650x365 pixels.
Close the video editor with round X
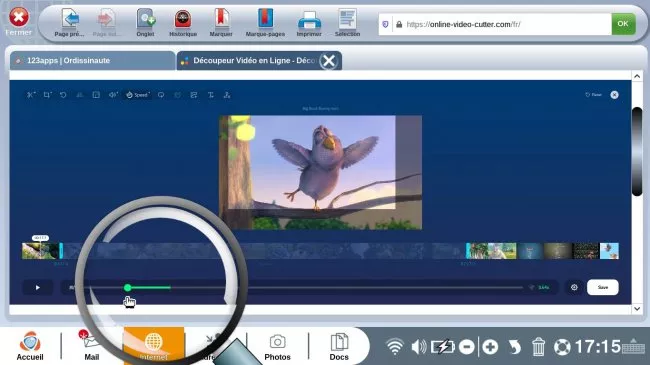pyautogui.click(x=614, y=95)
